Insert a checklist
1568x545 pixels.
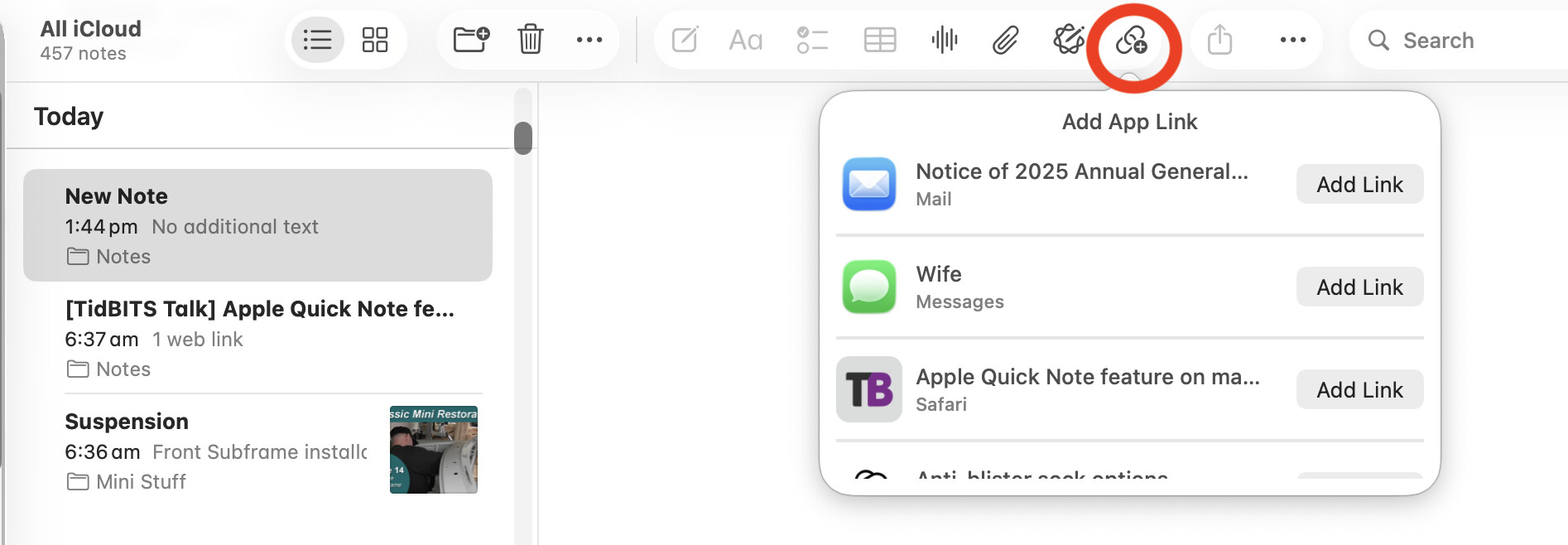coord(812,40)
